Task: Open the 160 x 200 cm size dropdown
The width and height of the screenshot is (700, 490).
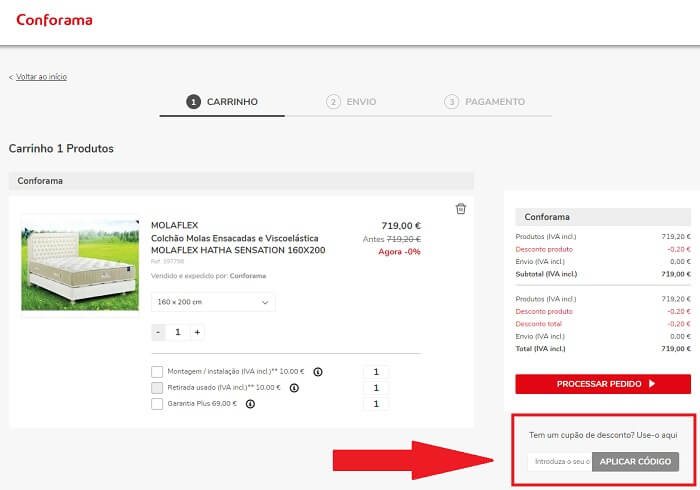Action: [213, 302]
